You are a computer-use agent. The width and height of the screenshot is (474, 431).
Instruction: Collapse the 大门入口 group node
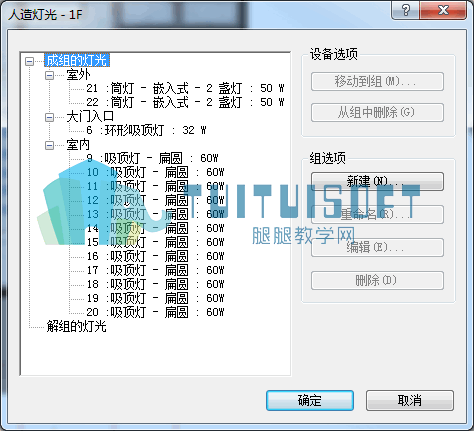point(49,117)
